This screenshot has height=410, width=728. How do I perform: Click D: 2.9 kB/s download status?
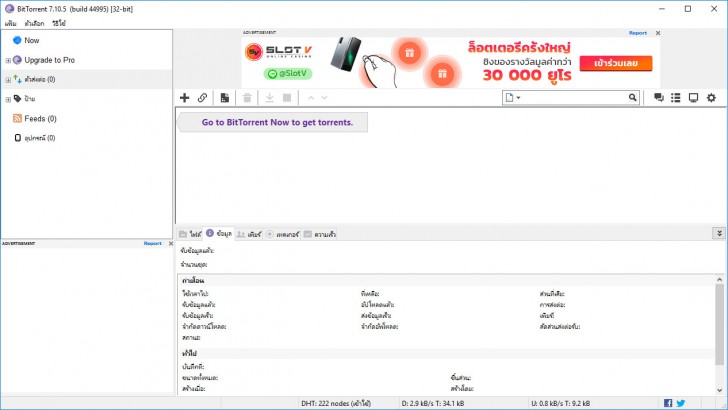(433, 403)
